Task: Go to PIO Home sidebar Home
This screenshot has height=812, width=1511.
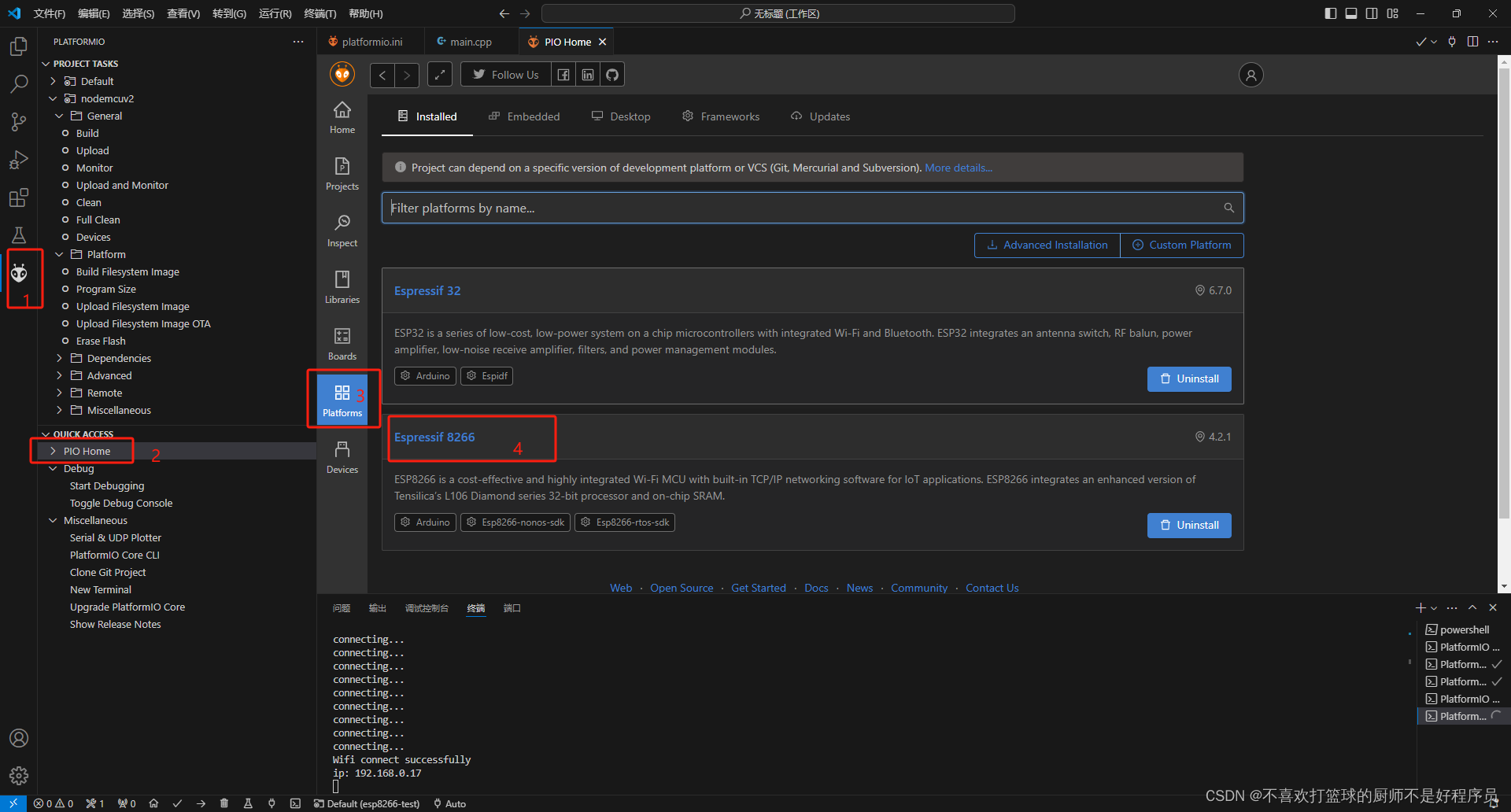Action: 342,118
